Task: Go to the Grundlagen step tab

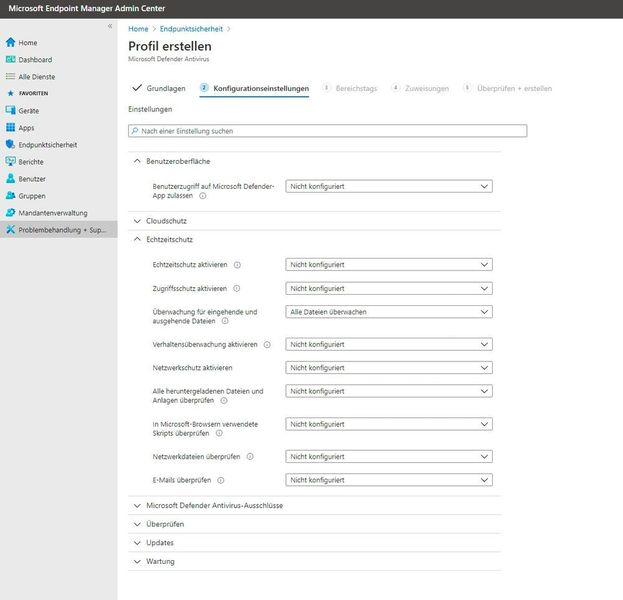Action: 159,88
